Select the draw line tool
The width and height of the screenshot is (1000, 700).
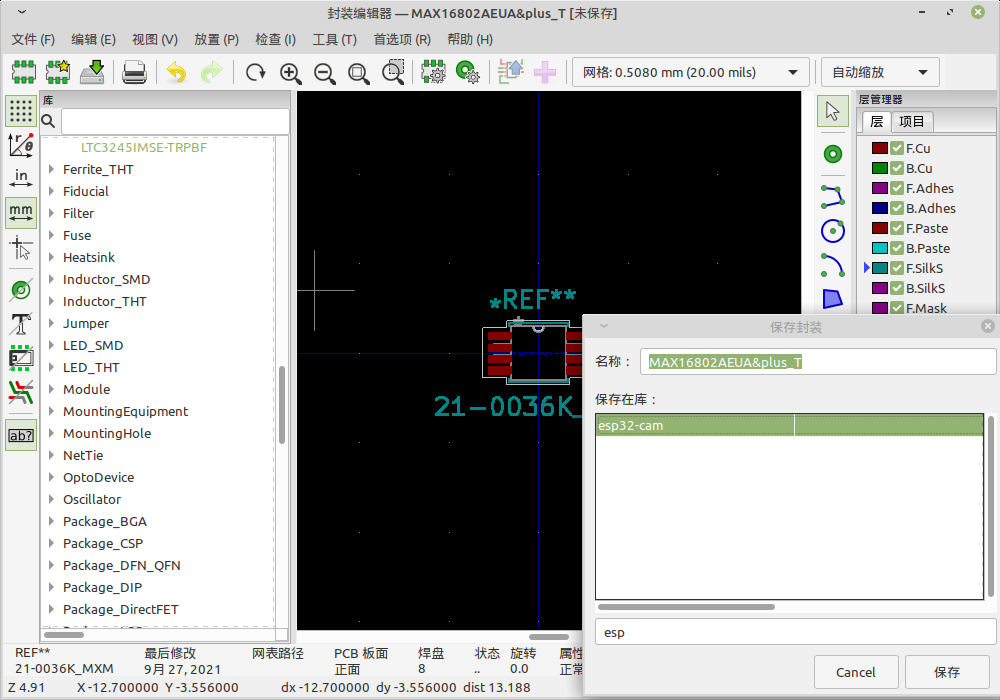tap(832, 196)
